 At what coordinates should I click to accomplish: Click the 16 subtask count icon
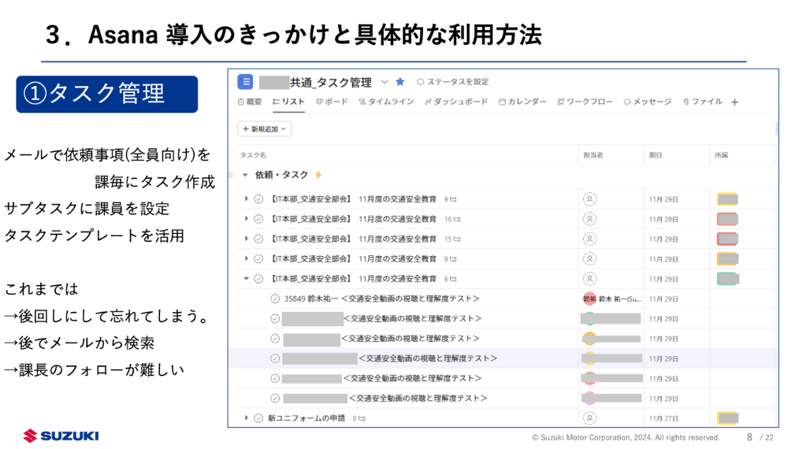(x=453, y=219)
